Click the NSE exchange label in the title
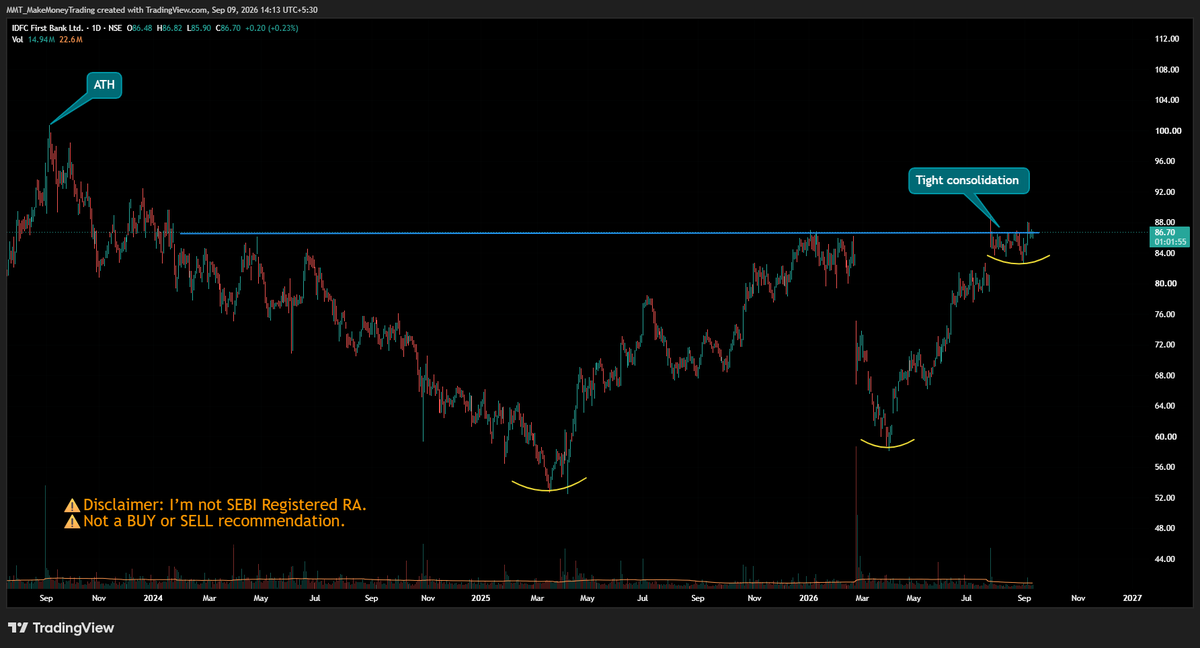Image resolution: width=1200 pixels, height=648 pixels. tap(115, 28)
